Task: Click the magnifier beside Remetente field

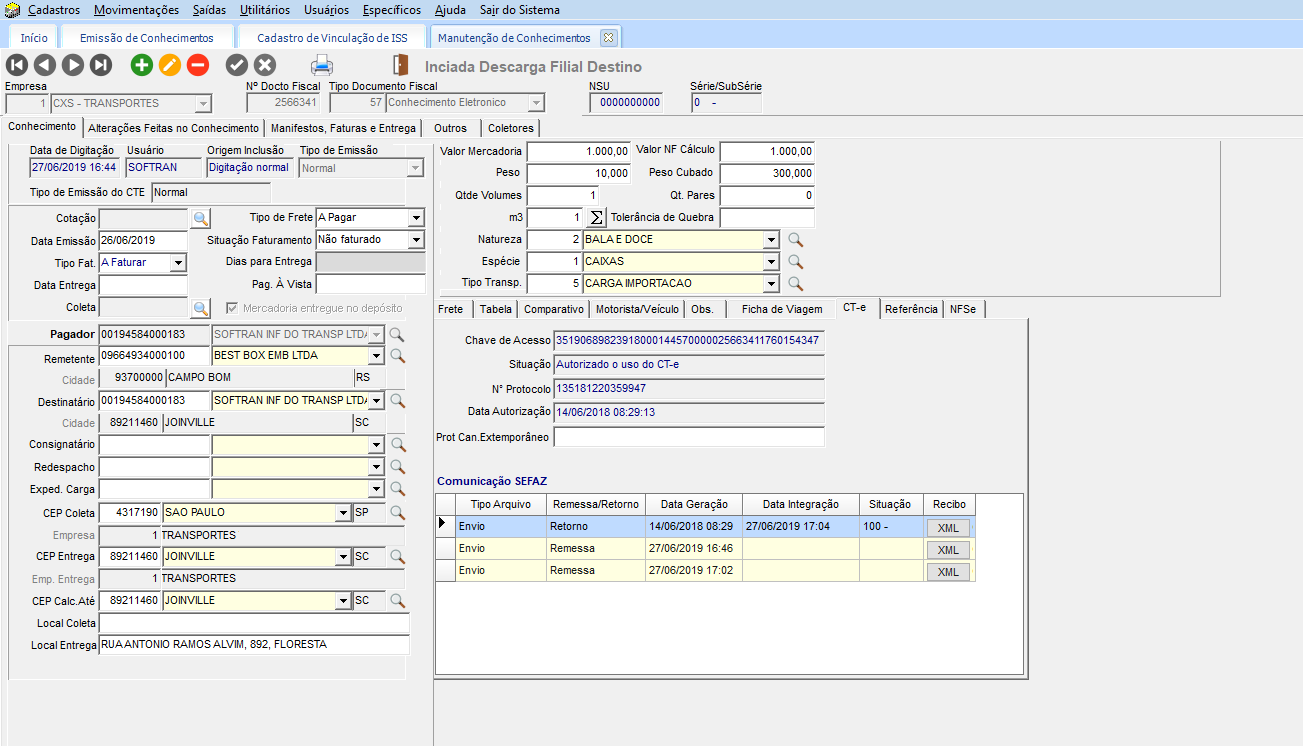Action: pos(397,356)
